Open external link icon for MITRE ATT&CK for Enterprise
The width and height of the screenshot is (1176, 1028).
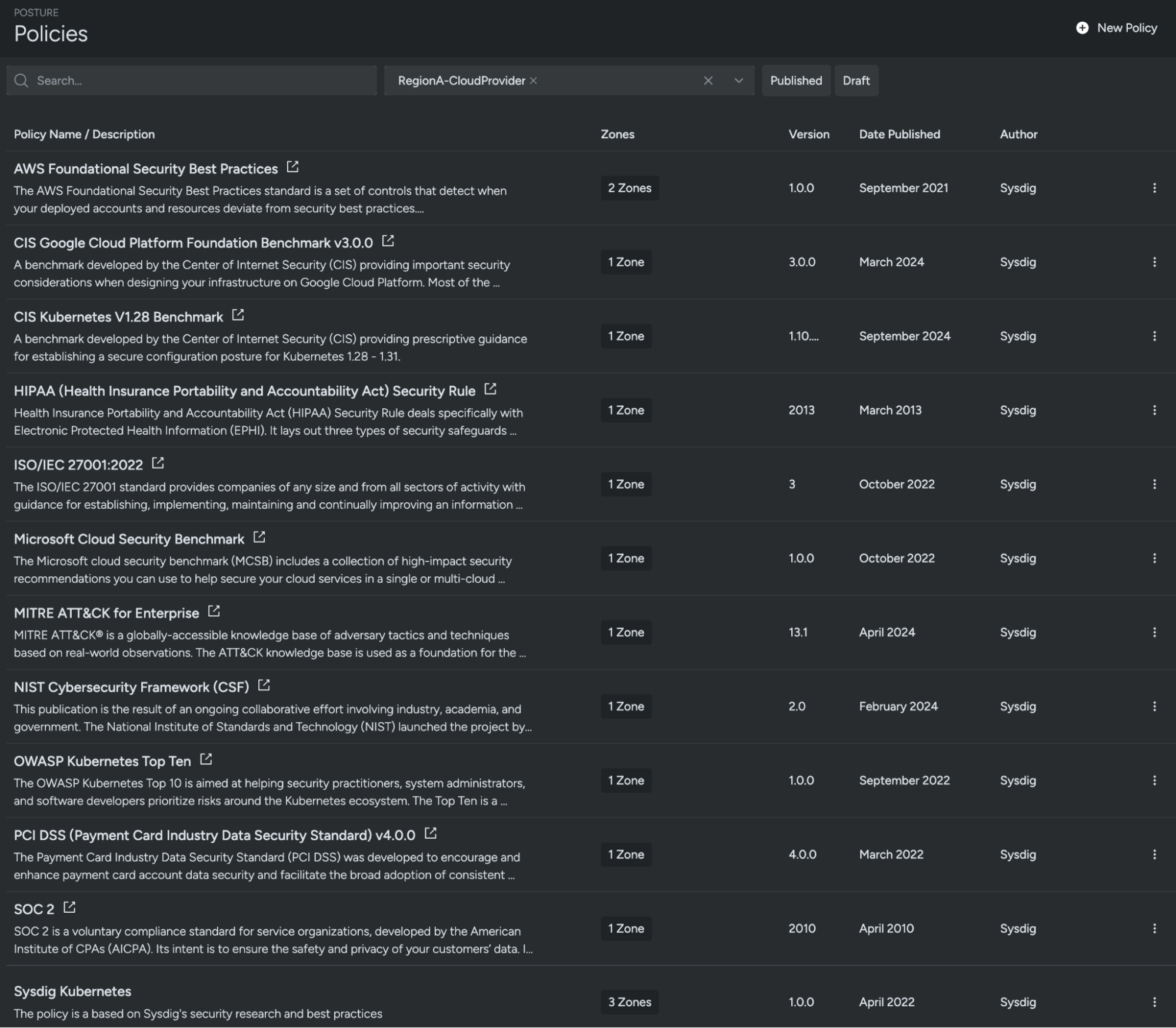pyautogui.click(x=214, y=612)
